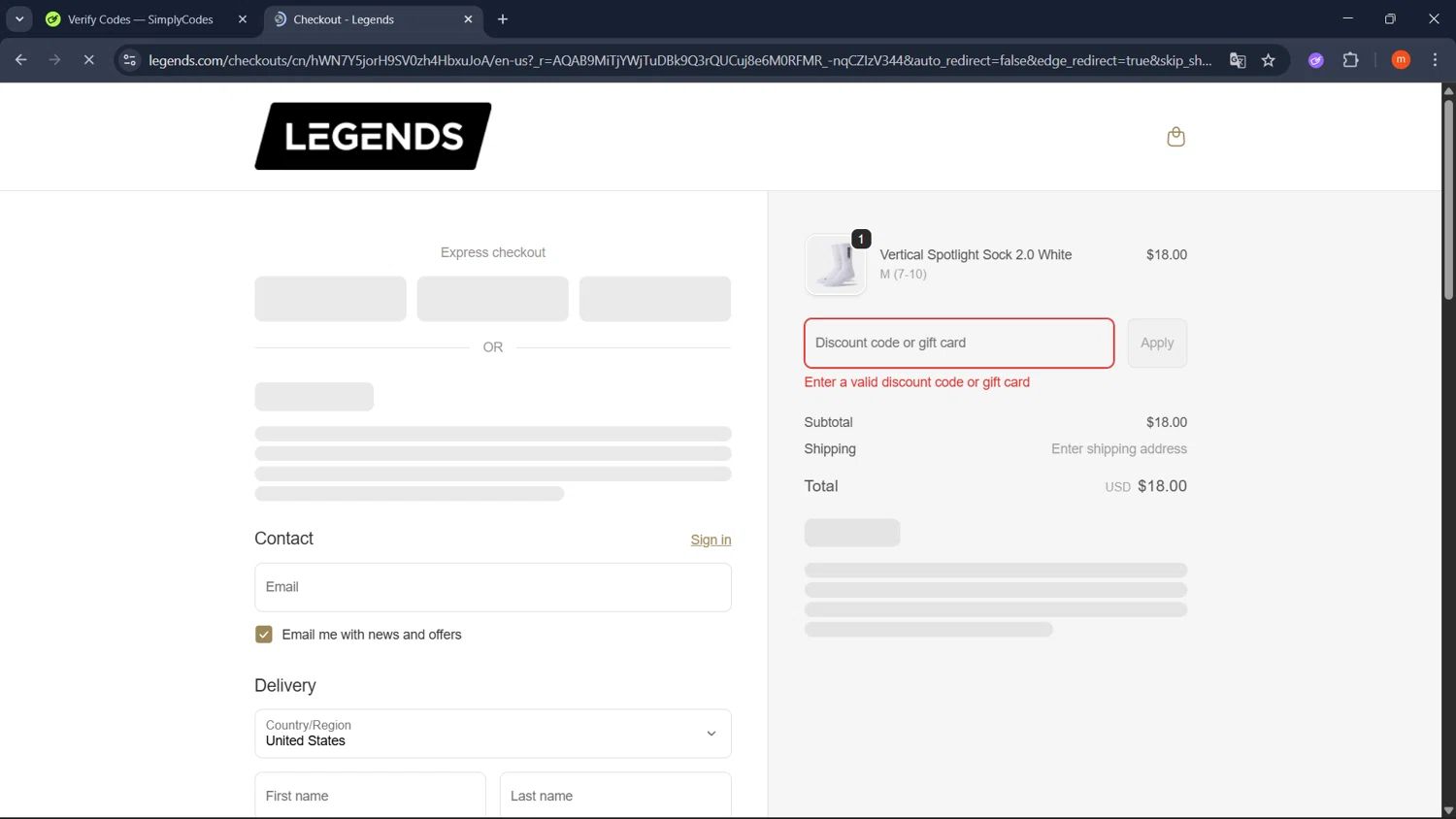Open the Extensions puzzle icon

point(1350,60)
